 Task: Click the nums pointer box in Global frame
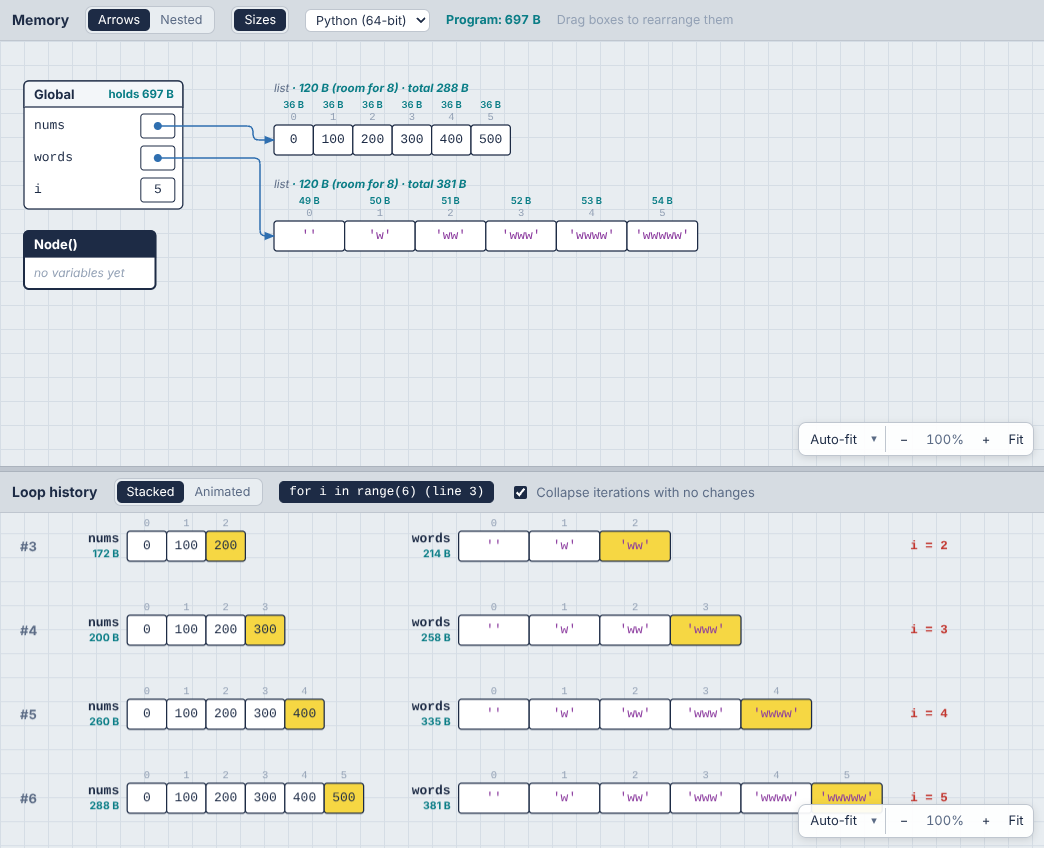click(x=158, y=126)
